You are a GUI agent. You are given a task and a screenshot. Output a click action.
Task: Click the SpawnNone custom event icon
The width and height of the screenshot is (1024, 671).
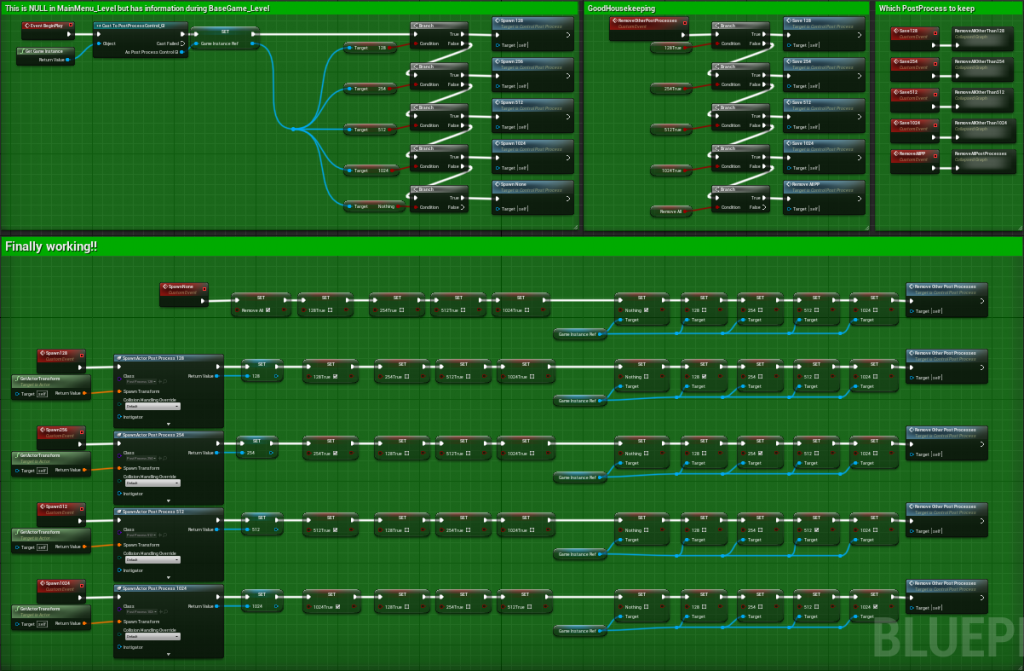[165, 287]
